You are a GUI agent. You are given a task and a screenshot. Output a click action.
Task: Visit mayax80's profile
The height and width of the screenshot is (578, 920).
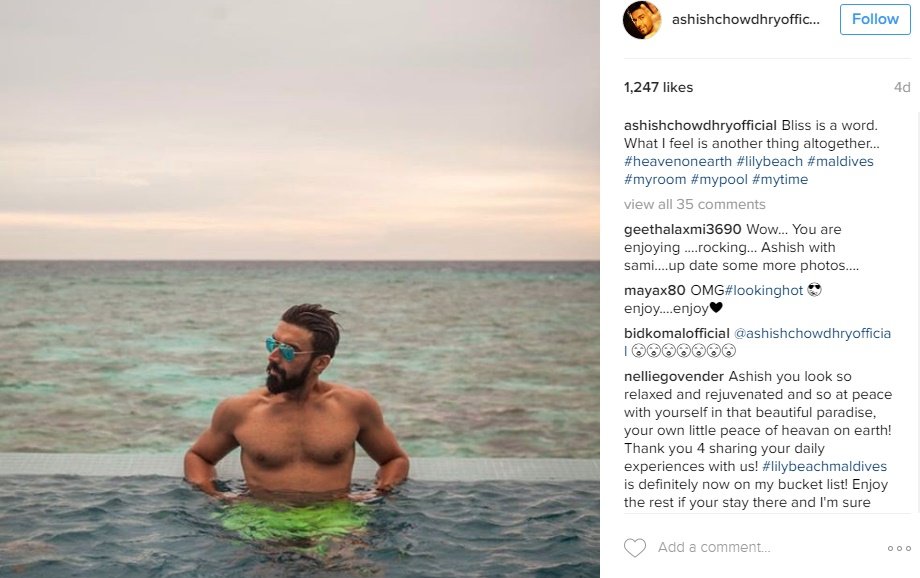[654, 290]
